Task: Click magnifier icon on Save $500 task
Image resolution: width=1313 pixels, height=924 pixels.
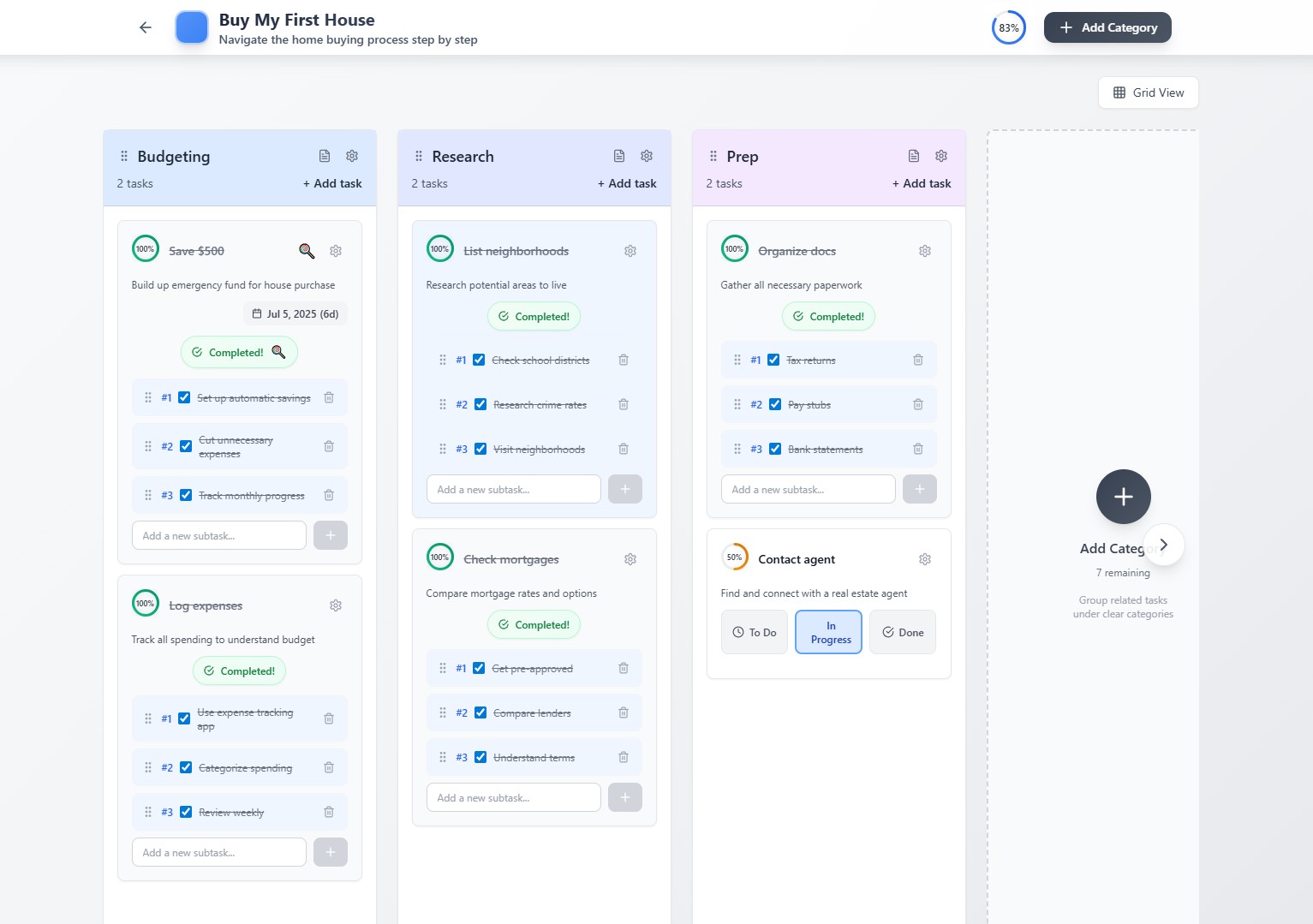Action: (307, 251)
